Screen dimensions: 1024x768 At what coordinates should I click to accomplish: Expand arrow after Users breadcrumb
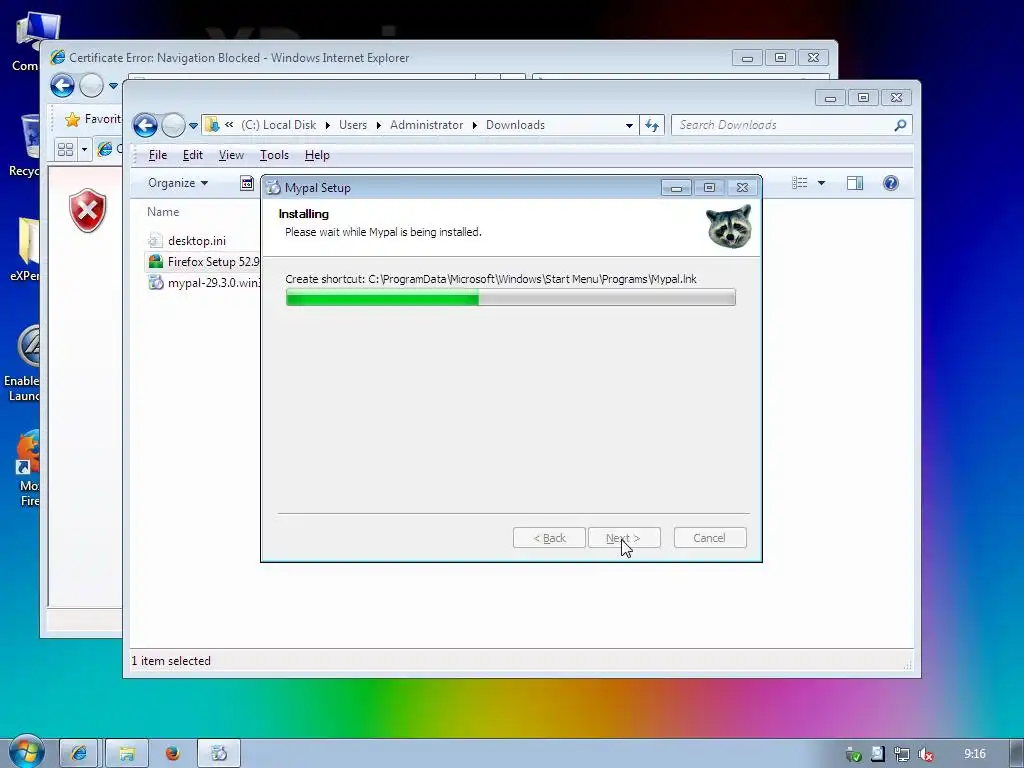(x=379, y=125)
